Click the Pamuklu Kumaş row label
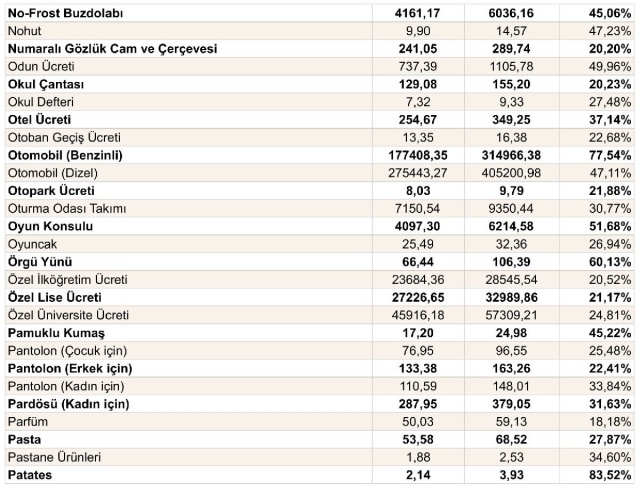Viewport: 640px width, 490px height. click(56, 333)
